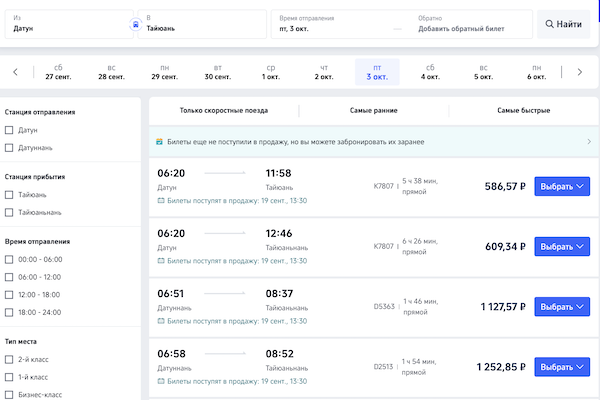This screenshot has height=400, width=600.
Task: Tick the 2-й класс seat type checkbox
Action: [10, 359]
